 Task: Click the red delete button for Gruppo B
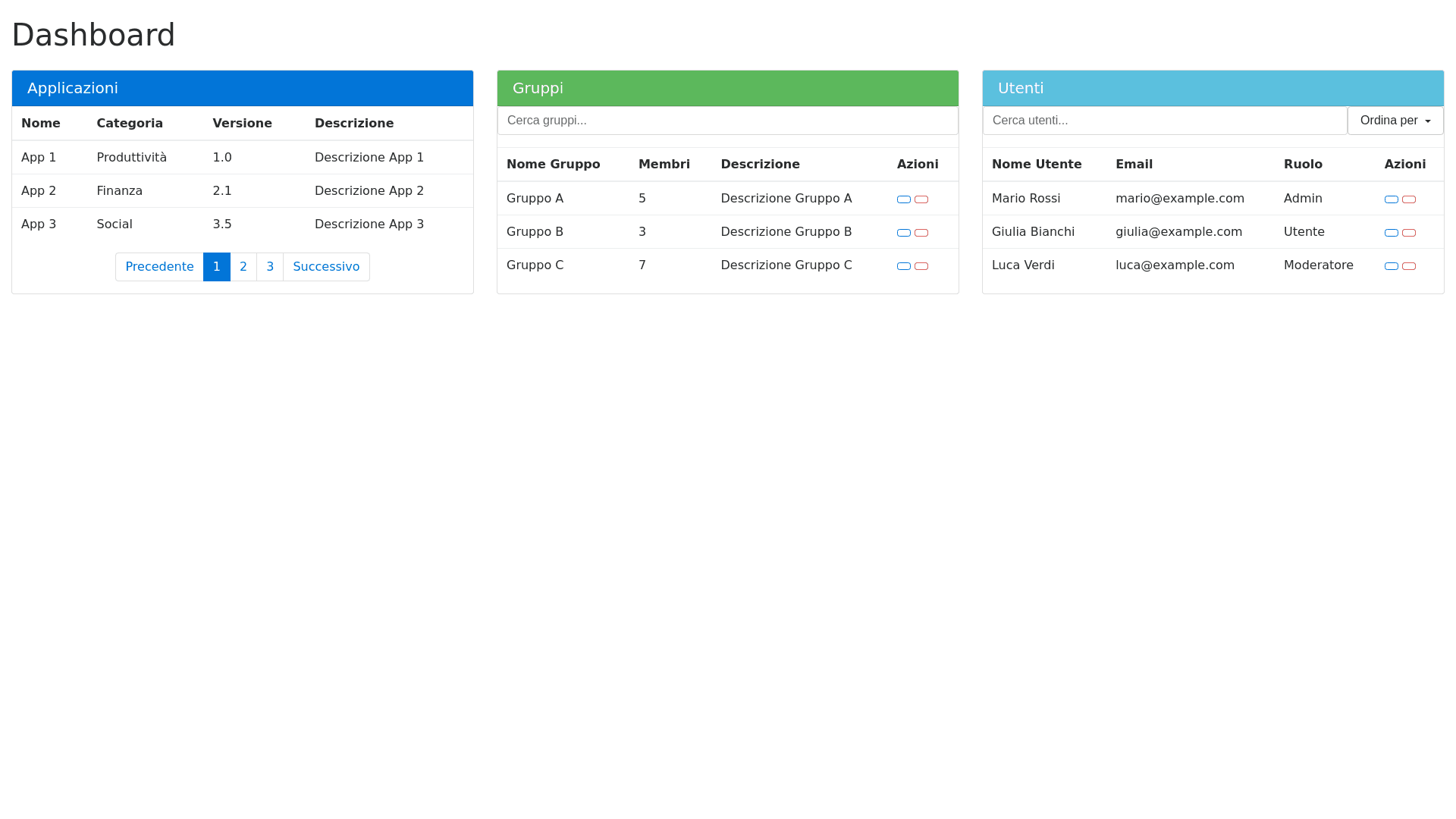point(921,233)
